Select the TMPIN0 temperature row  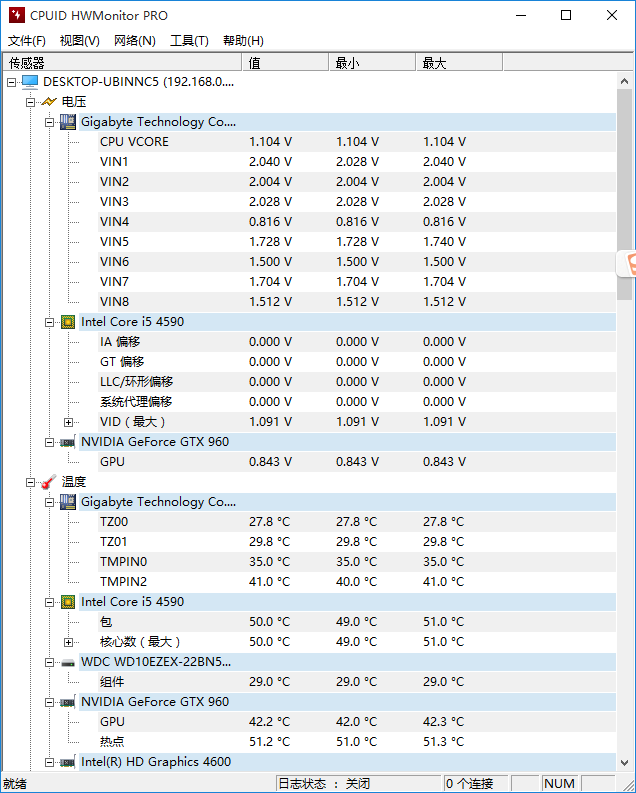point(357,562)
